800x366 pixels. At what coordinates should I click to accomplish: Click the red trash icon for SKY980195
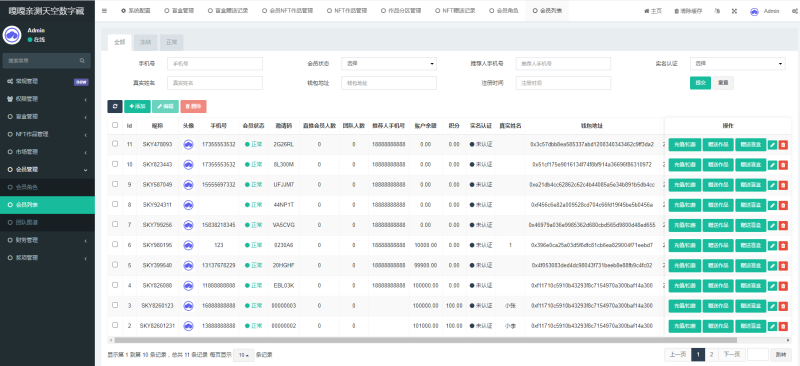[783, 246]
